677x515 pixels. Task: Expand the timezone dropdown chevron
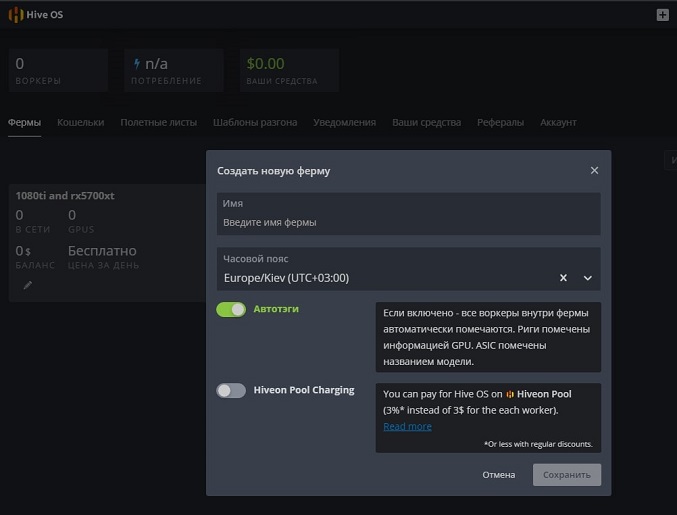(588, 278)
